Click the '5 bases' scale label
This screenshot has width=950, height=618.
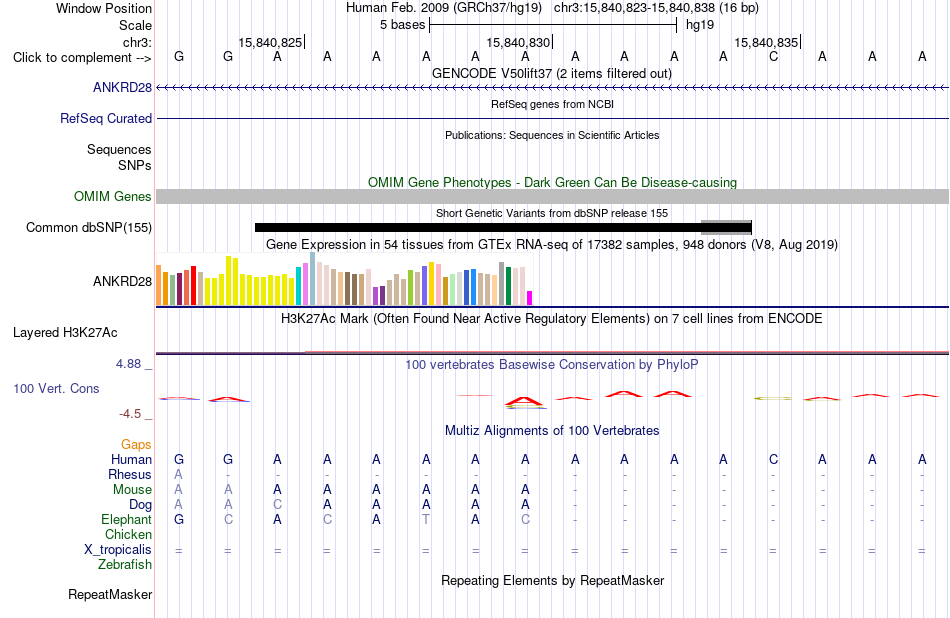coord(402,25)
